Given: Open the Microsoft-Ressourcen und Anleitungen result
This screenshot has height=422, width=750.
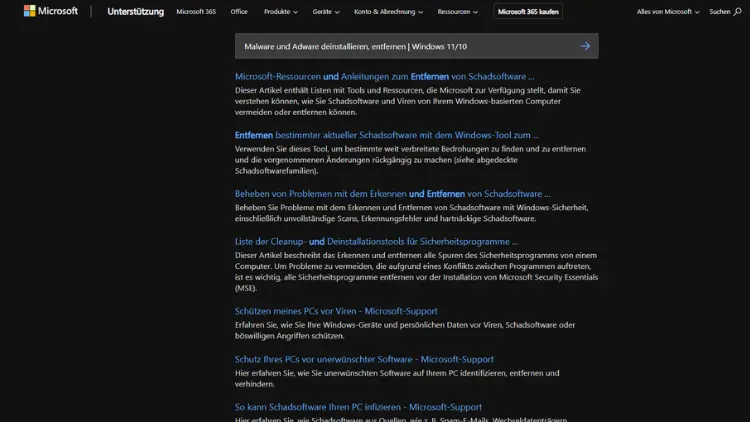Looking at the screenshot, I should coord(384,76).
